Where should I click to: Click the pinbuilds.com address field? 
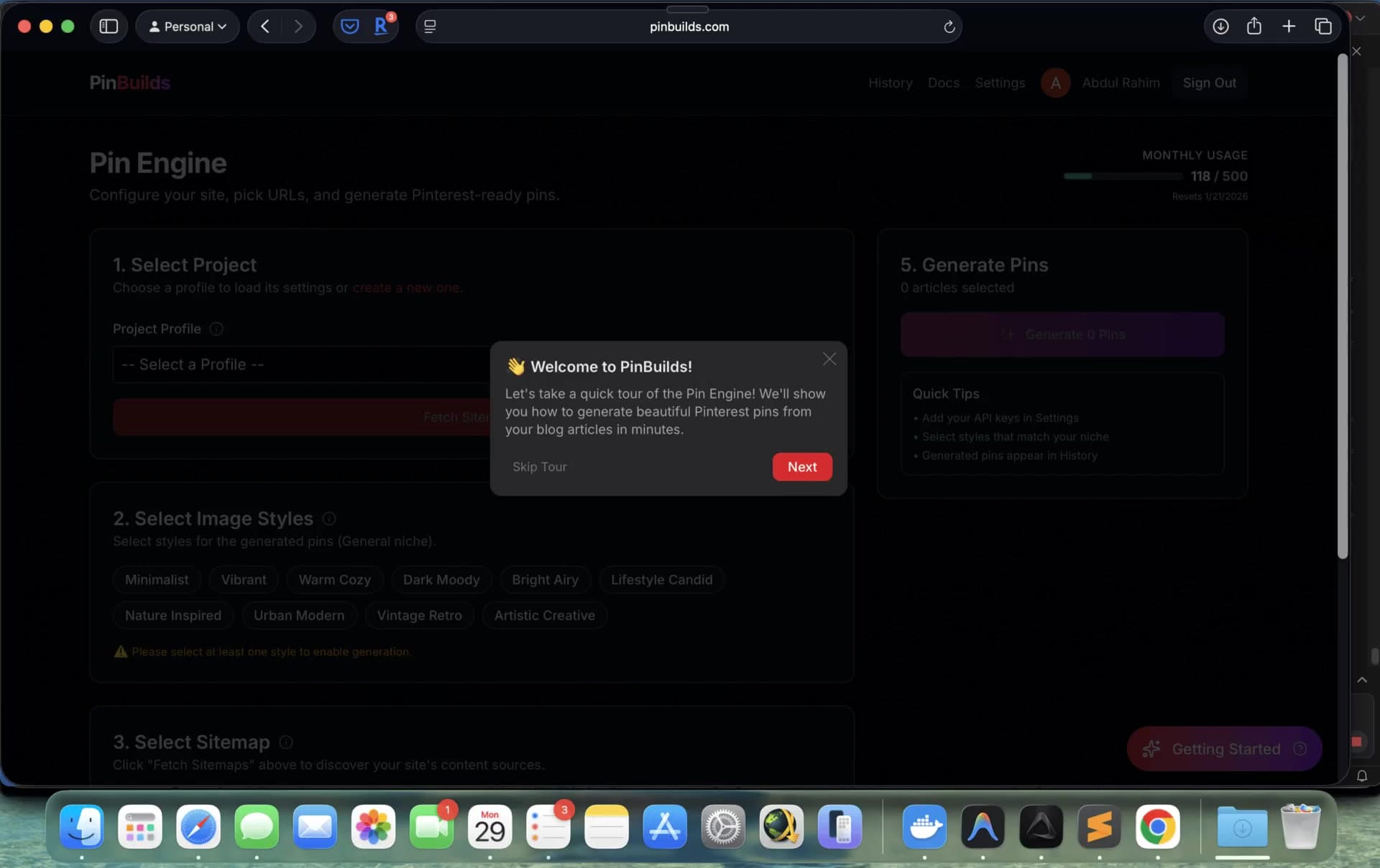pyautogui.click(x=689, y=27)
